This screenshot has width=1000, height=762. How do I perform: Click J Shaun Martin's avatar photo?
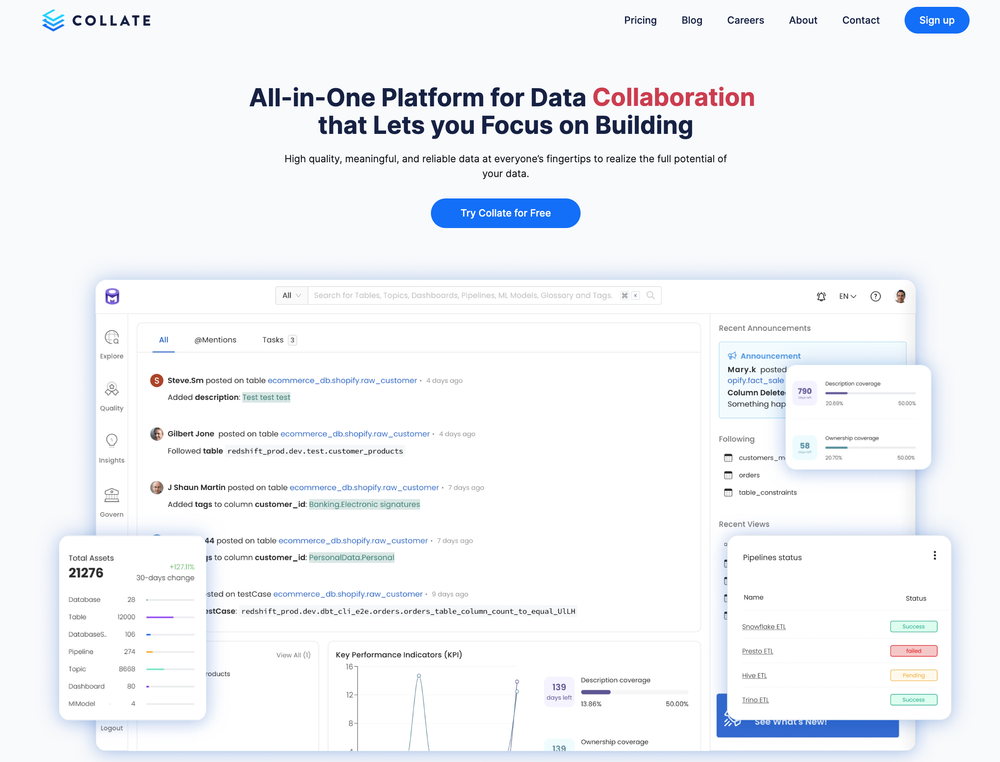(x=156, y=488)
